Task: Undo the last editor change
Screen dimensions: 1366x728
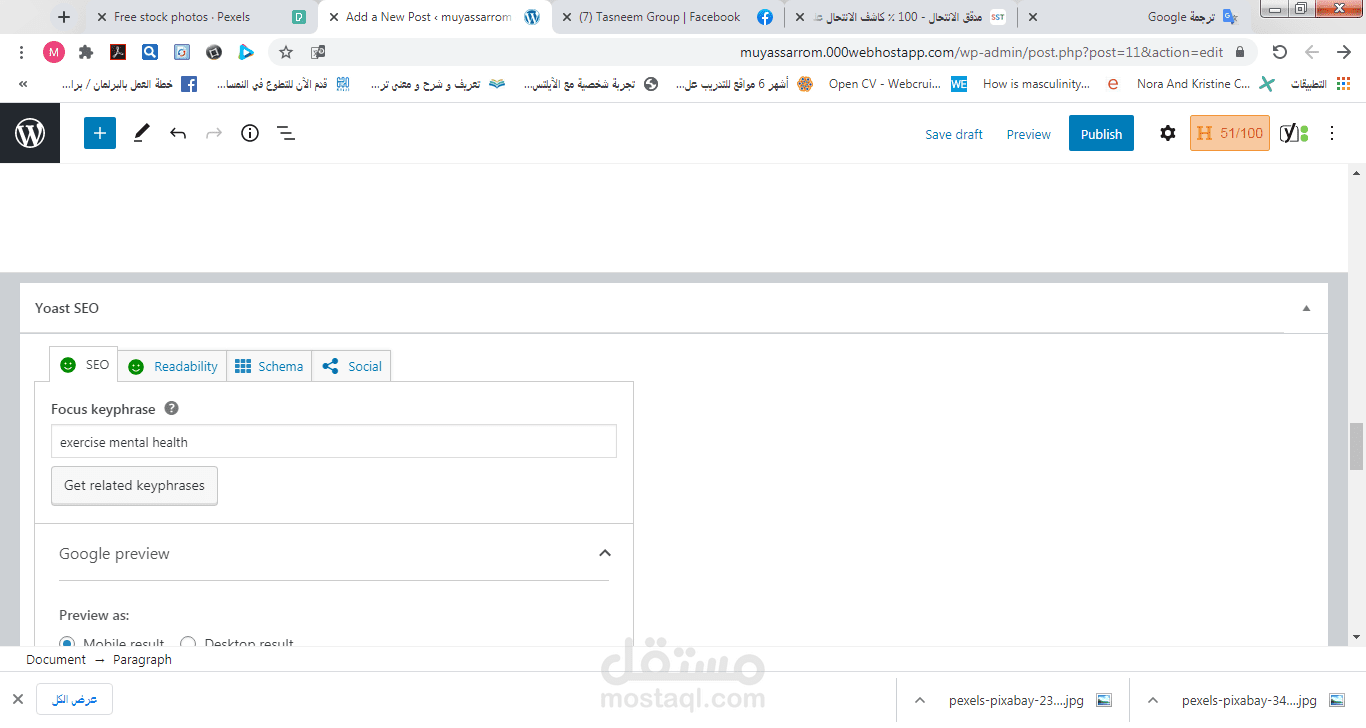Action: click(178, 133)
